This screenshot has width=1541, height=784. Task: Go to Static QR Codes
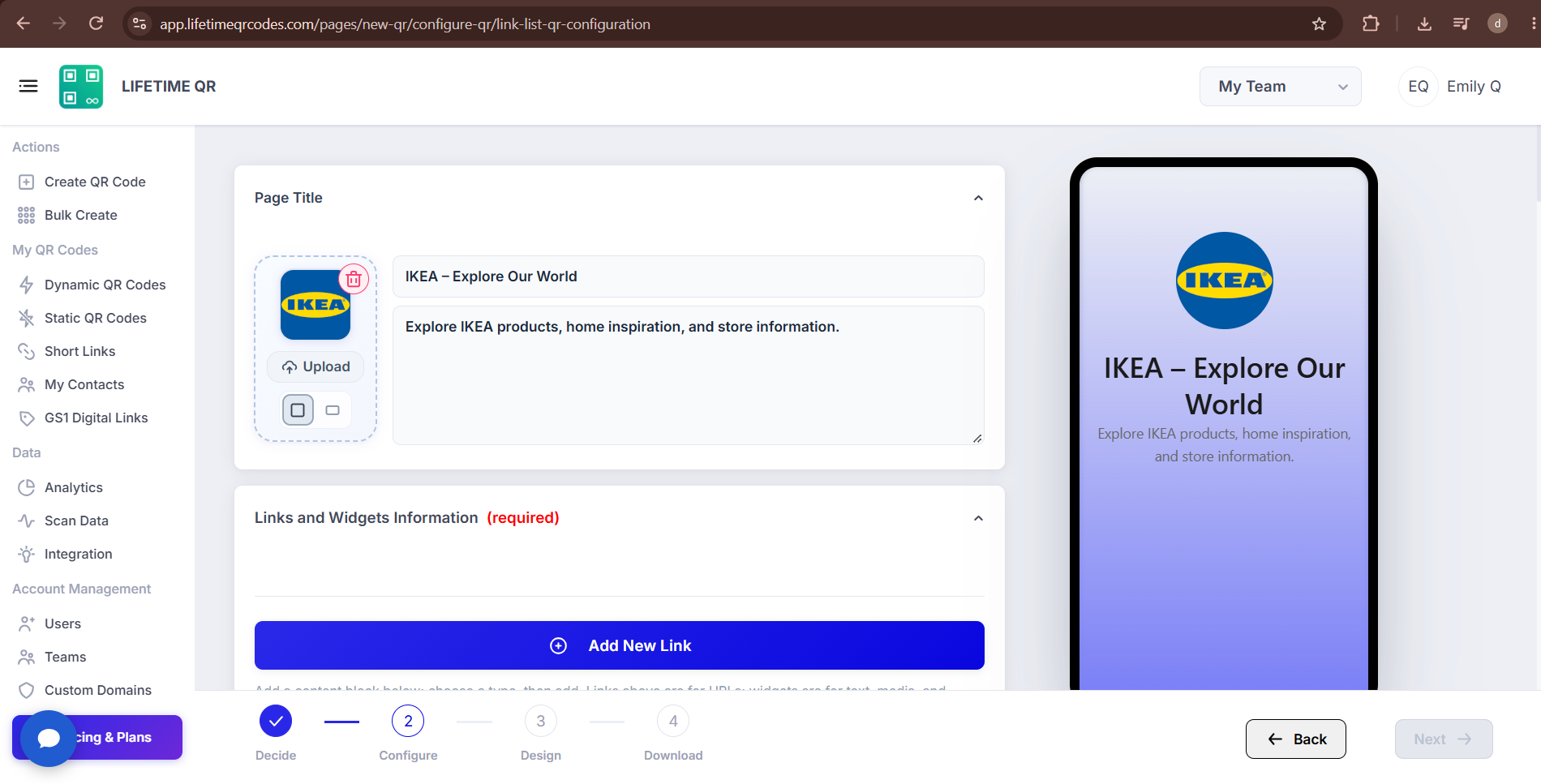[83, 318]
